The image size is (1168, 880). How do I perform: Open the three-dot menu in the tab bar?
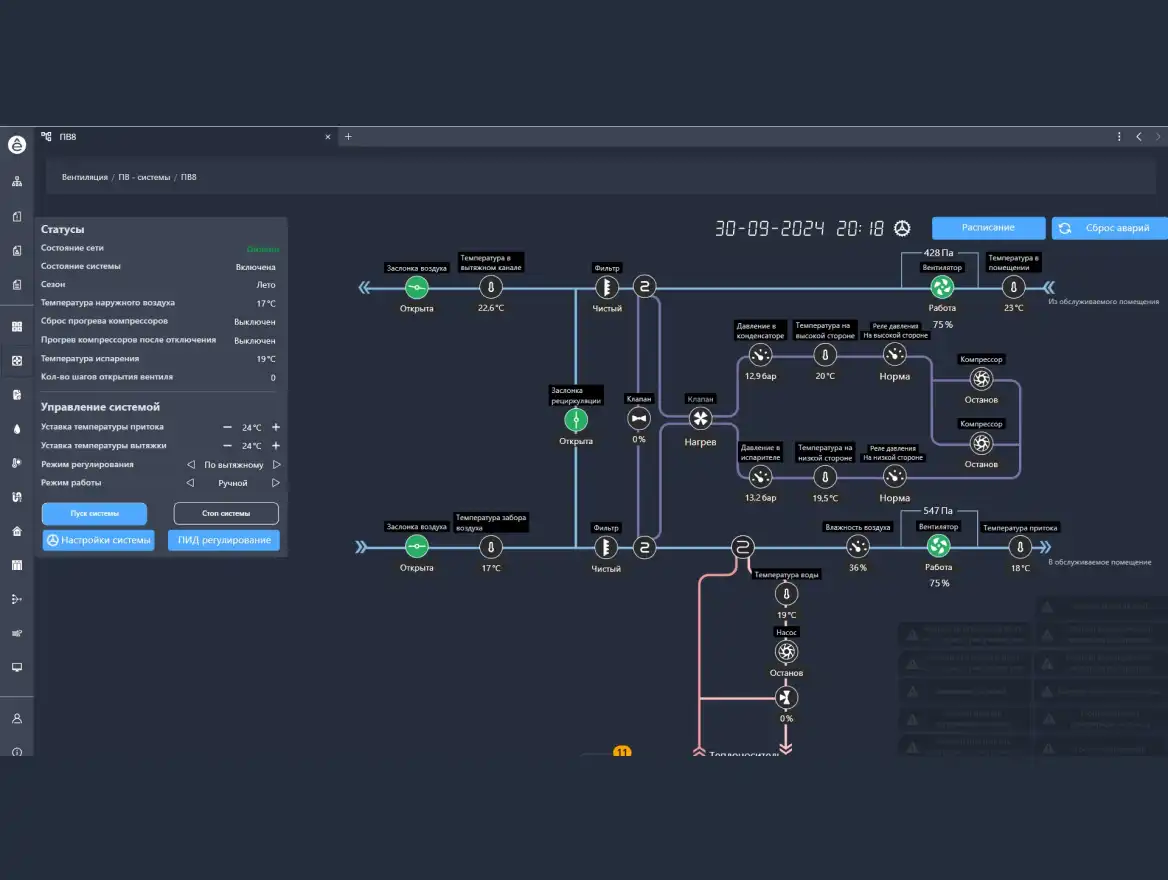(1119, 137)
